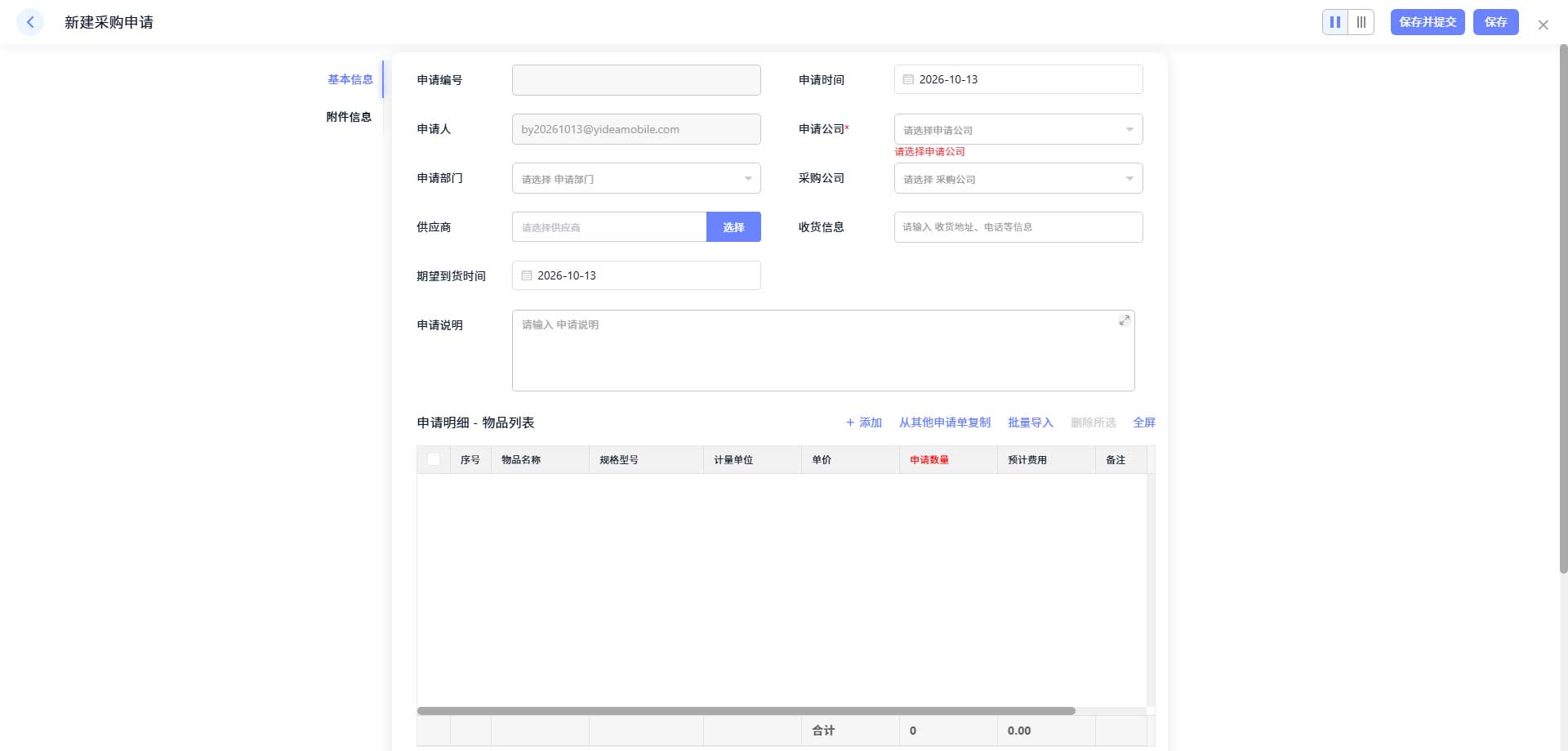
Task: Click the red 请选择申请公司 validation message
Action: (929, 151)
